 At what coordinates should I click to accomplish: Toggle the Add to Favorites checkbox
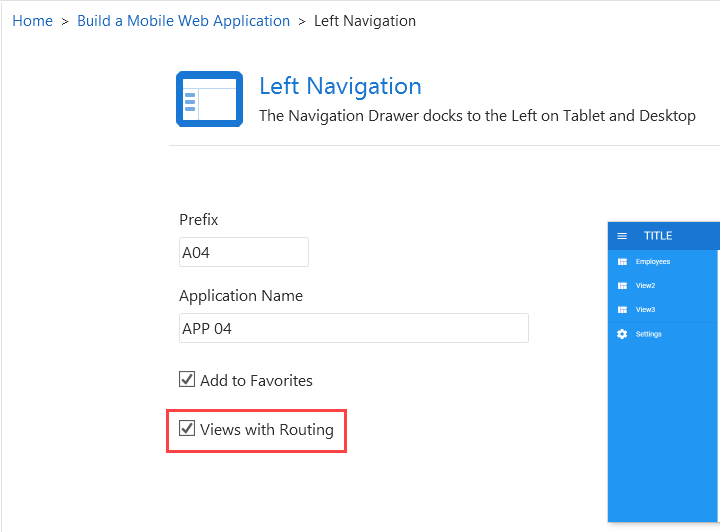pyautogui.click(x=187, y=380)
